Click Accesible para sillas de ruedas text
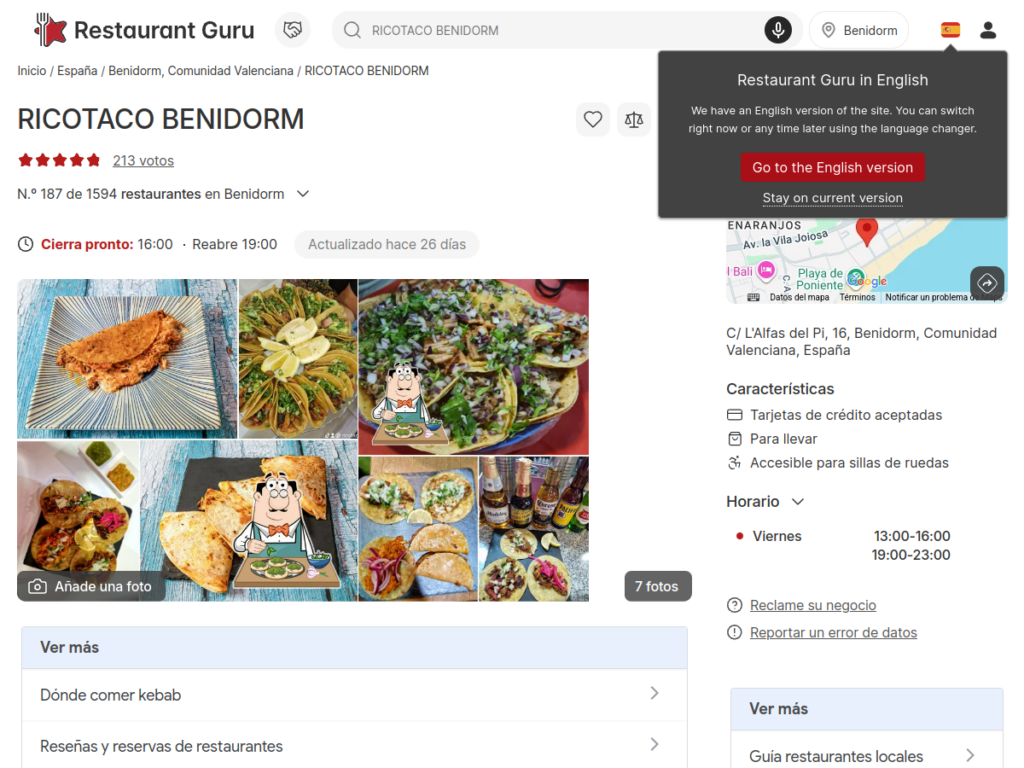The height and width of the screenshot is (768, 1024). coord(849,462)
